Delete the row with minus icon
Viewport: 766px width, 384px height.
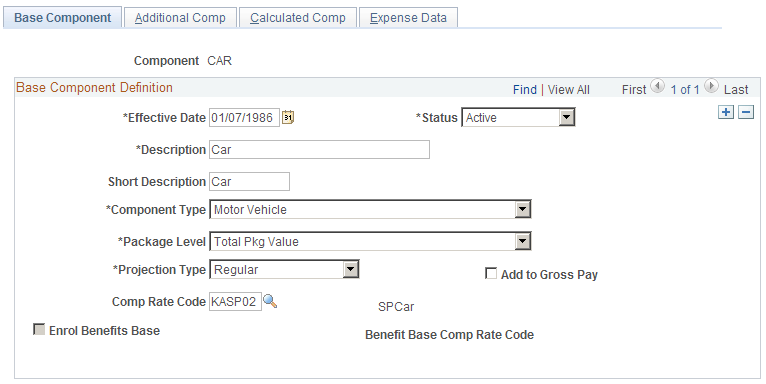coord(745,112)
